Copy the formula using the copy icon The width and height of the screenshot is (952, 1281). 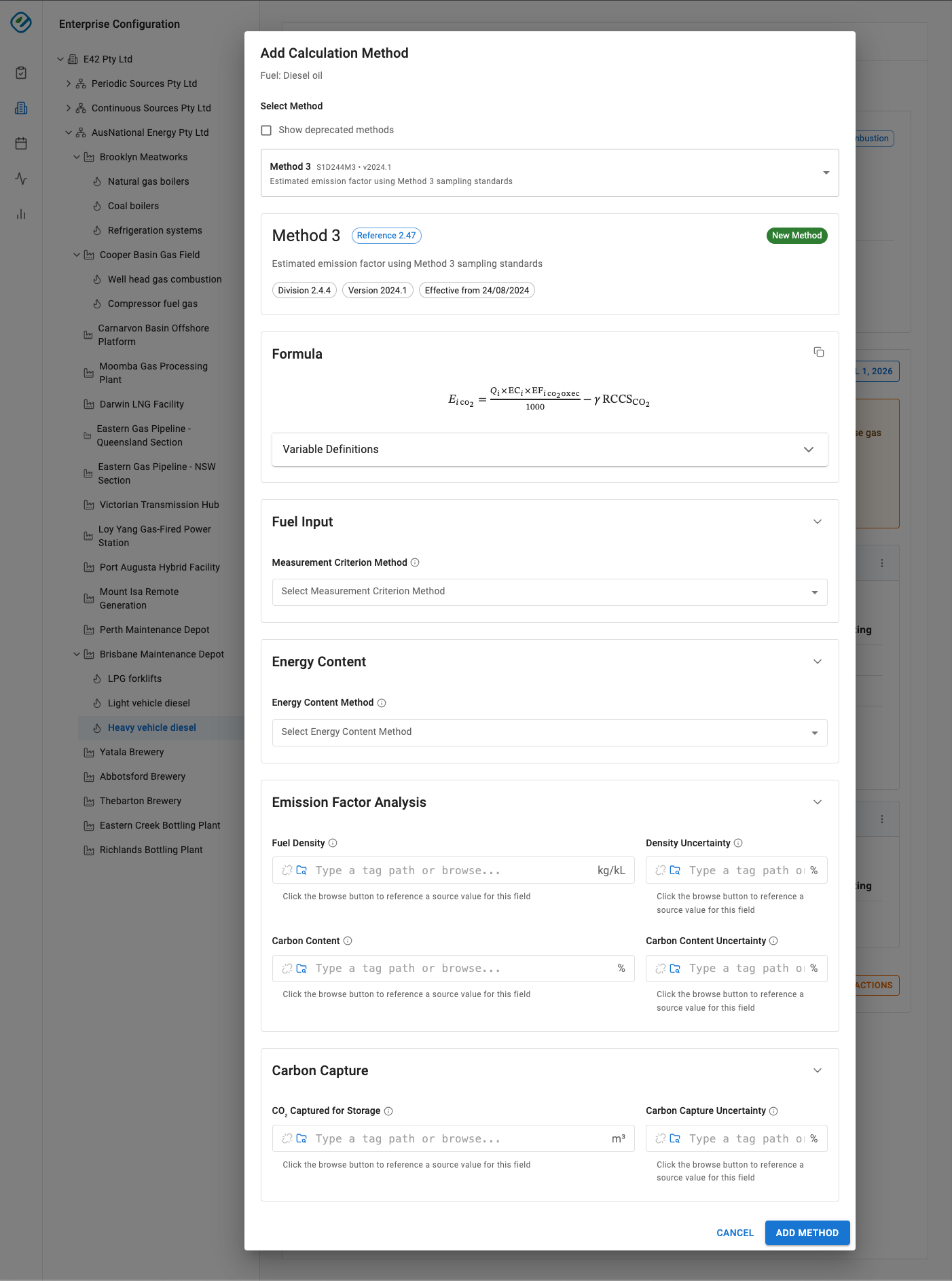[x=819, y=352]
